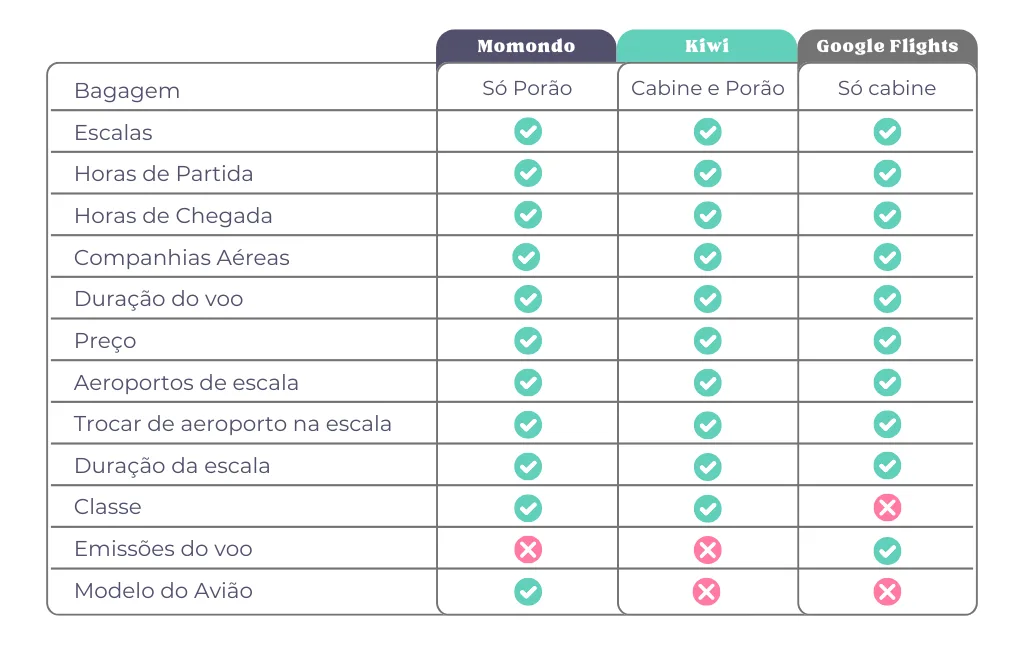Click the Kiwi checkmark in the Preço row

point(707,340)
